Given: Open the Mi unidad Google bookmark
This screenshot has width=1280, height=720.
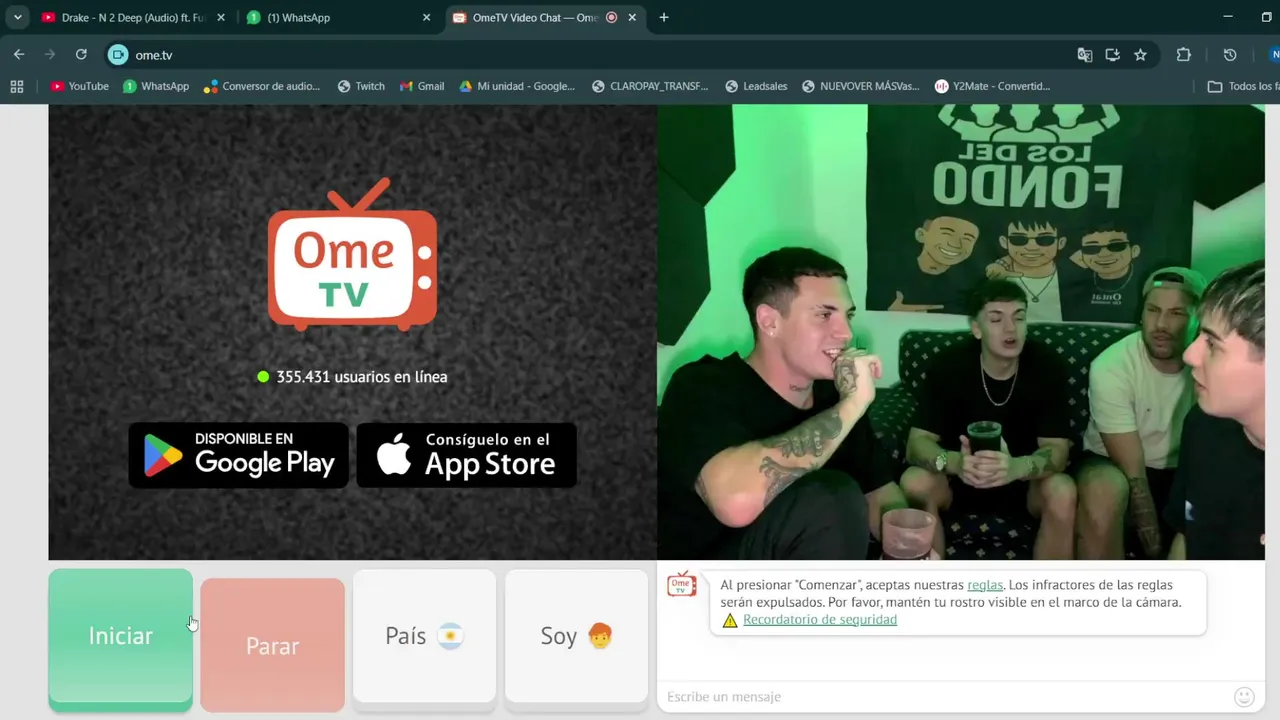Looking at the screenshot, I should (517, 87).
